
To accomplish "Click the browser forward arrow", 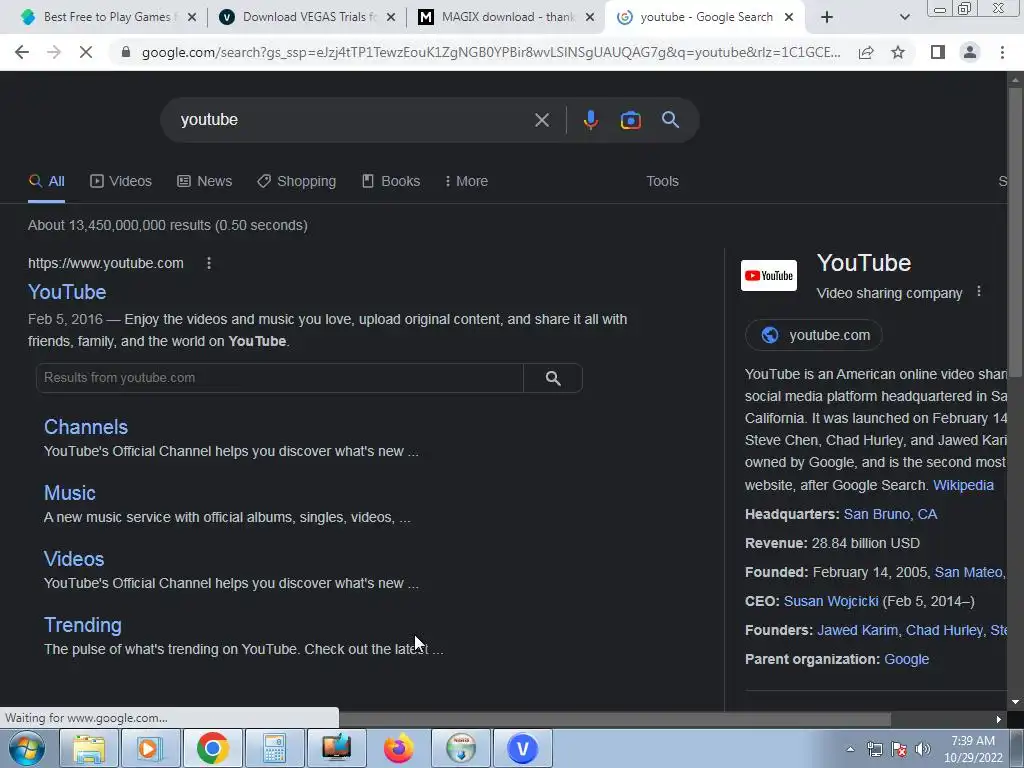I will pyautogui.click(x=54, y=52).
